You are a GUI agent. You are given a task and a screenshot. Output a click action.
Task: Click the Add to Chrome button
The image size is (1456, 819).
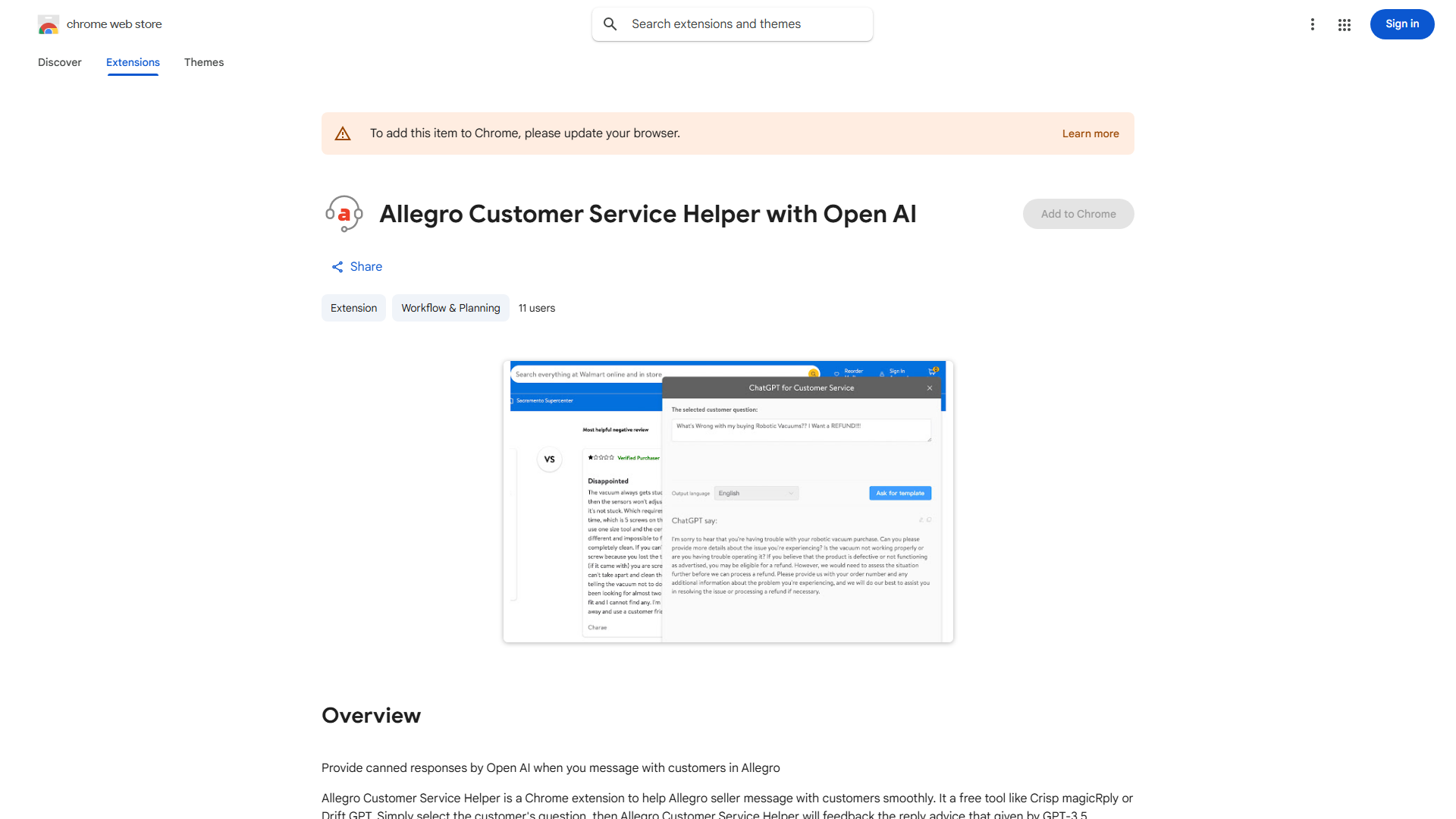[x=1078, y=213]
